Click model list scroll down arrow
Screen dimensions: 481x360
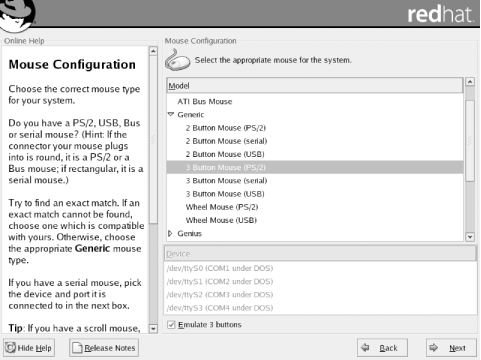(x=470, y=237)
